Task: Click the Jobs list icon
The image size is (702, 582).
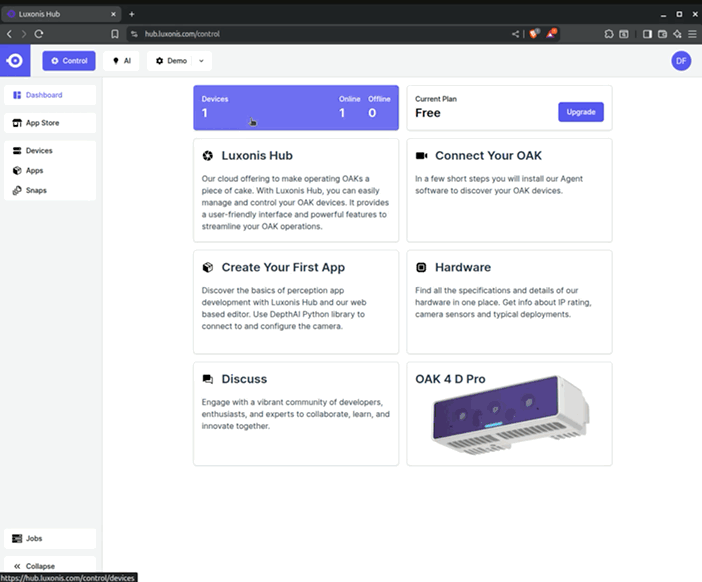Action: (17, 539)
